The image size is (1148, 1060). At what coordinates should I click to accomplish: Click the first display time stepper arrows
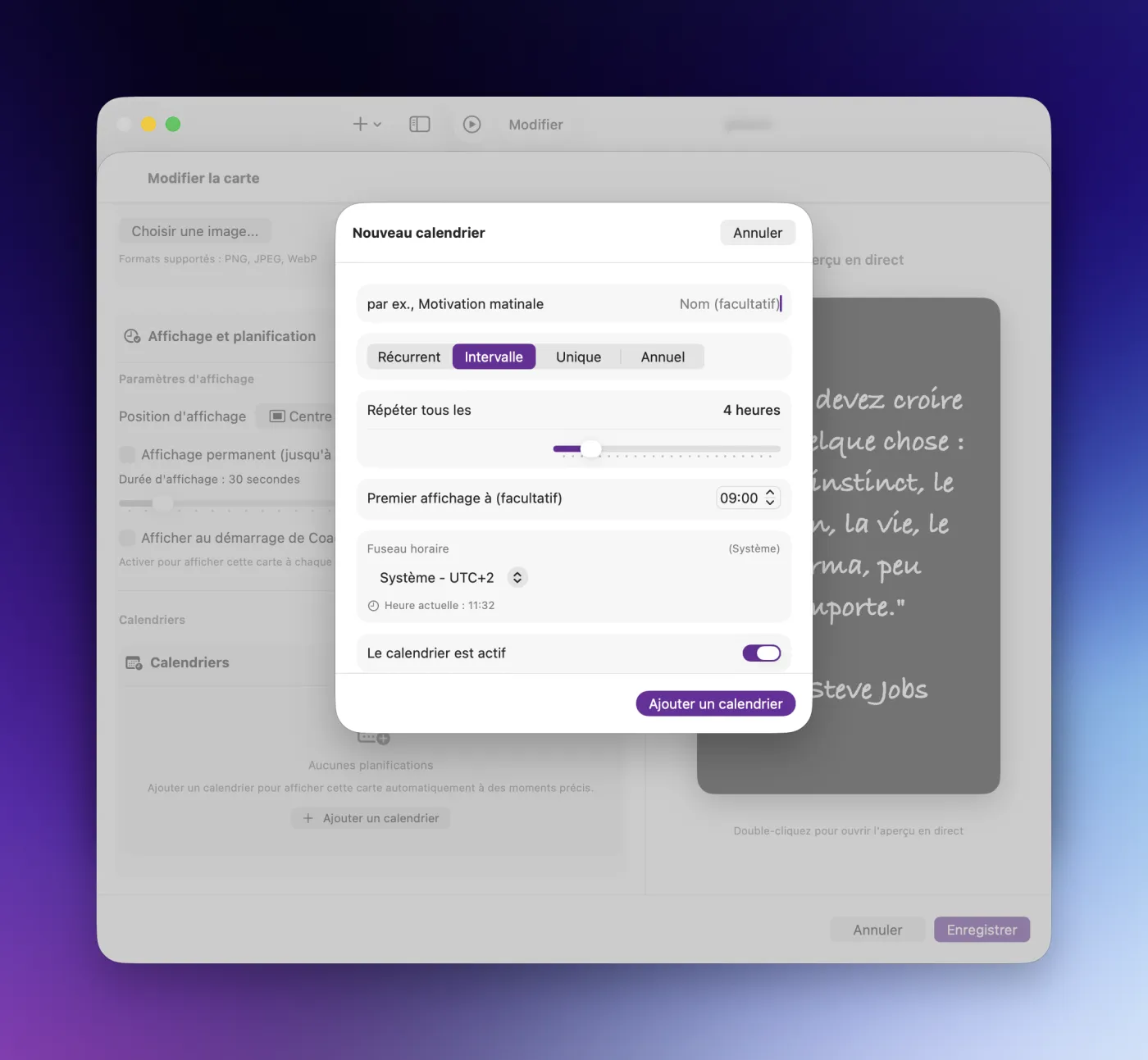tap(770, 498)
